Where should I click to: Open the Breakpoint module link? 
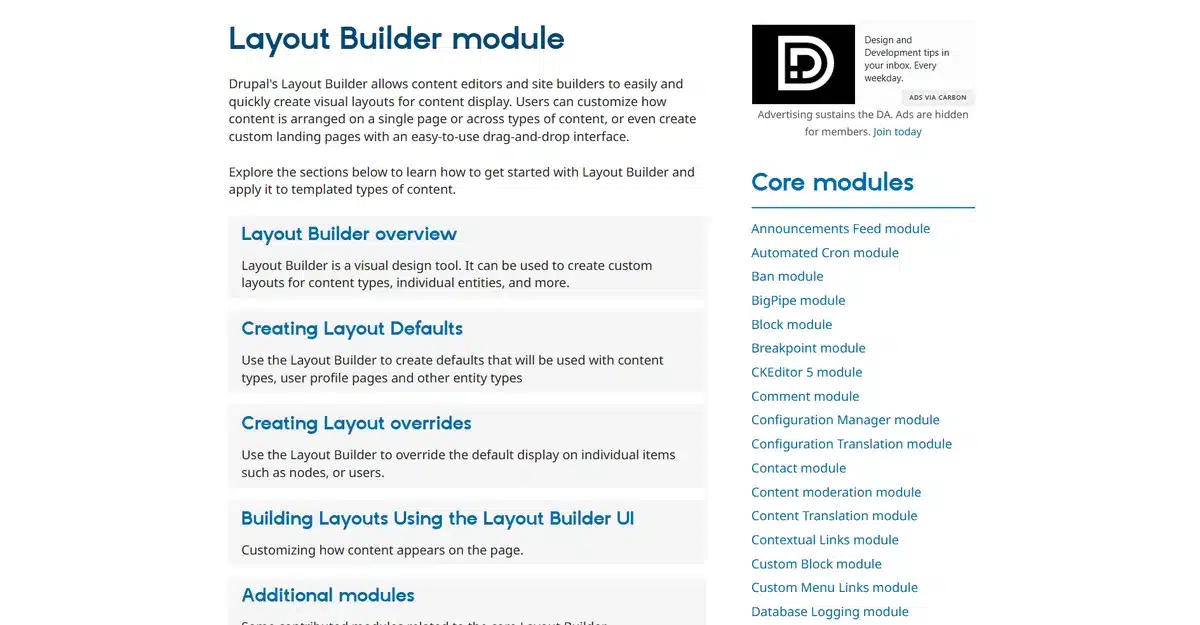(808, 348)
